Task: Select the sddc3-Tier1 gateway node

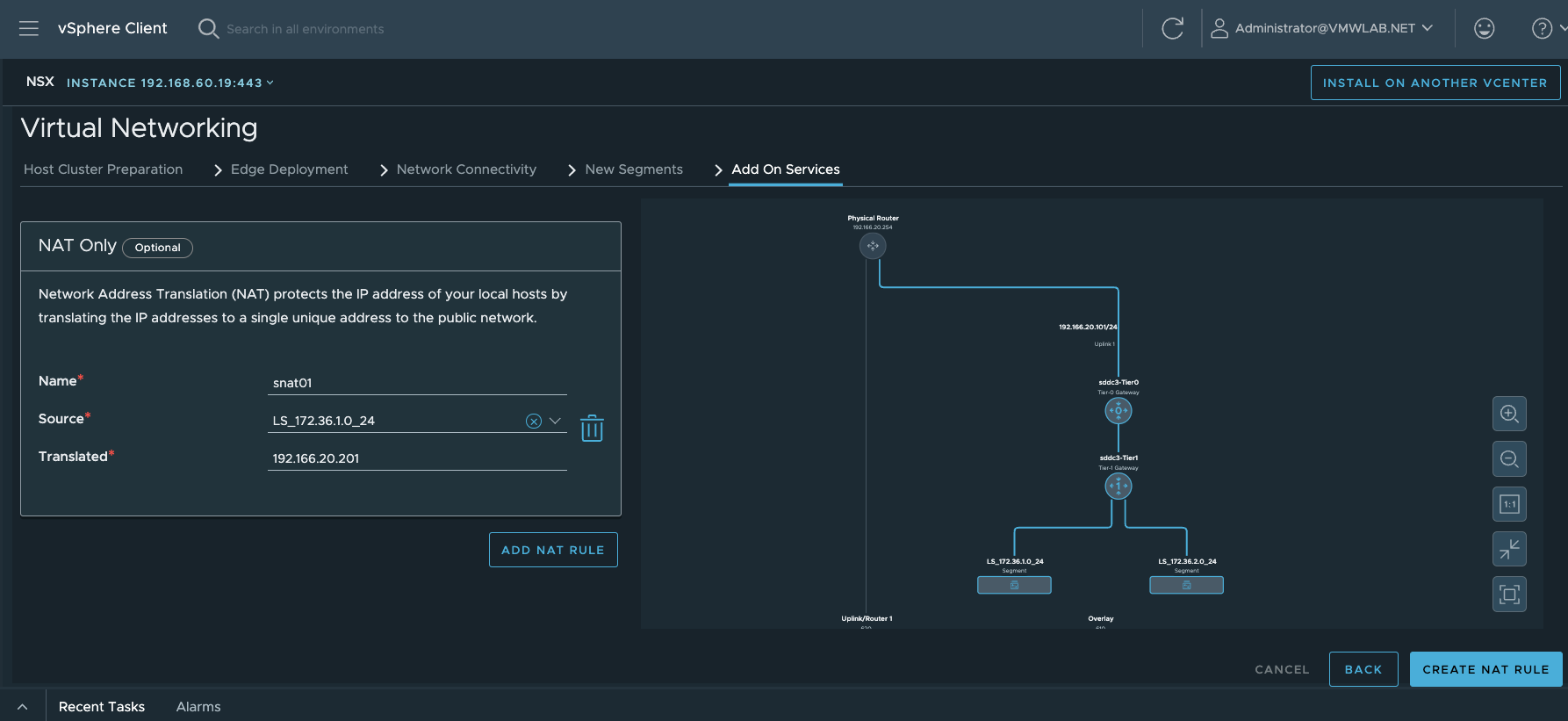Action: click(x=1118, y=486)
